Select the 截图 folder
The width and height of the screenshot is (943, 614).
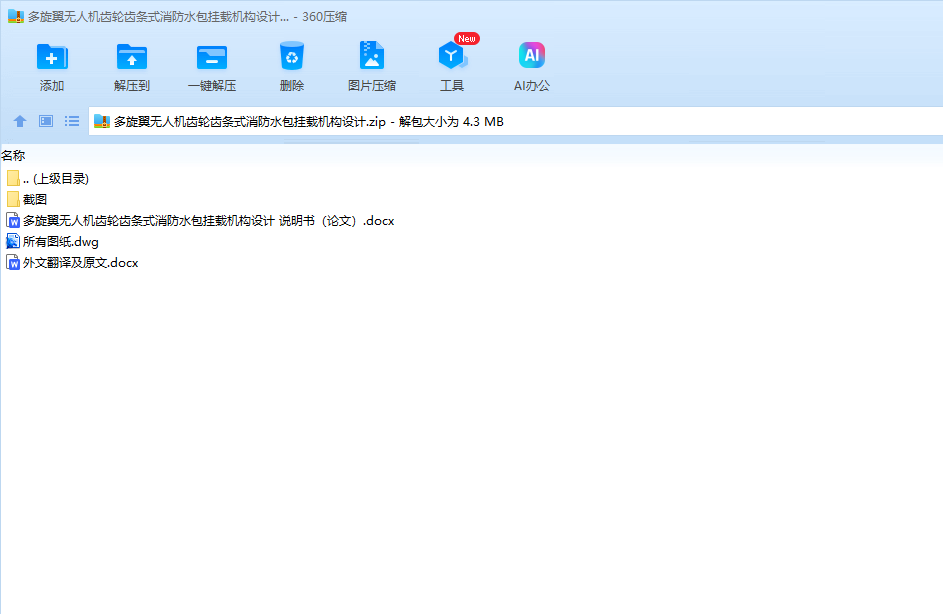(x=27, y=200)
